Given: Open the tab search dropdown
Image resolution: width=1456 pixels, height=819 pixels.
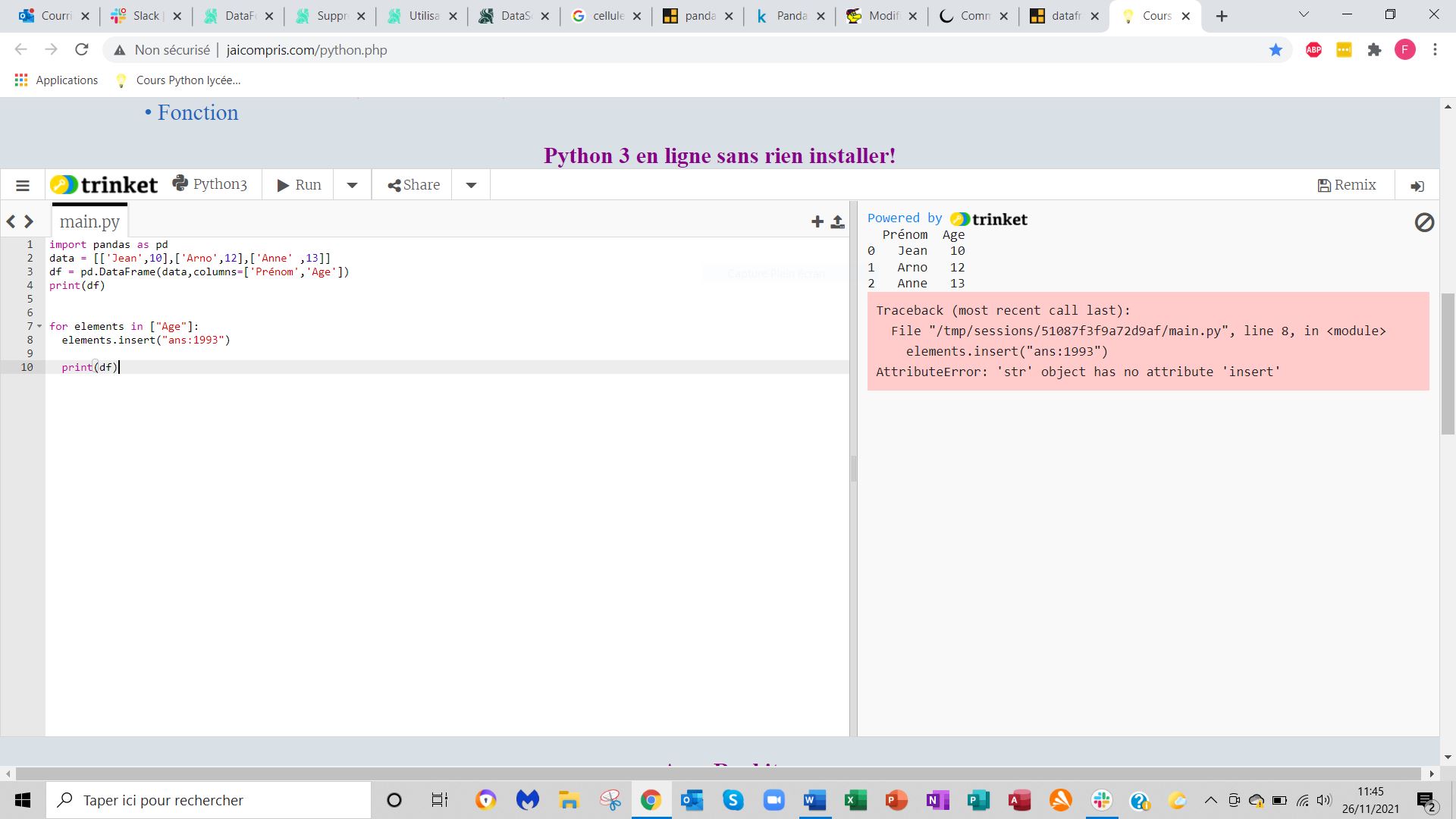Looking at the screenshot, I should [x=1304, y=14].
